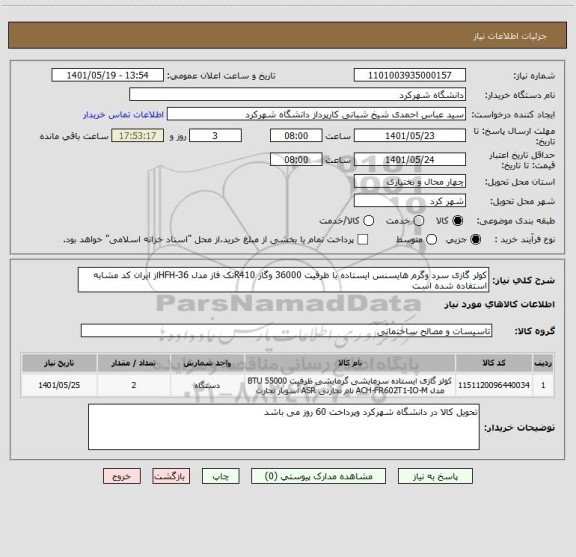Click the واحد شمارش column header
This screenshot has height=557, width=576.
[x=207, y=363]
